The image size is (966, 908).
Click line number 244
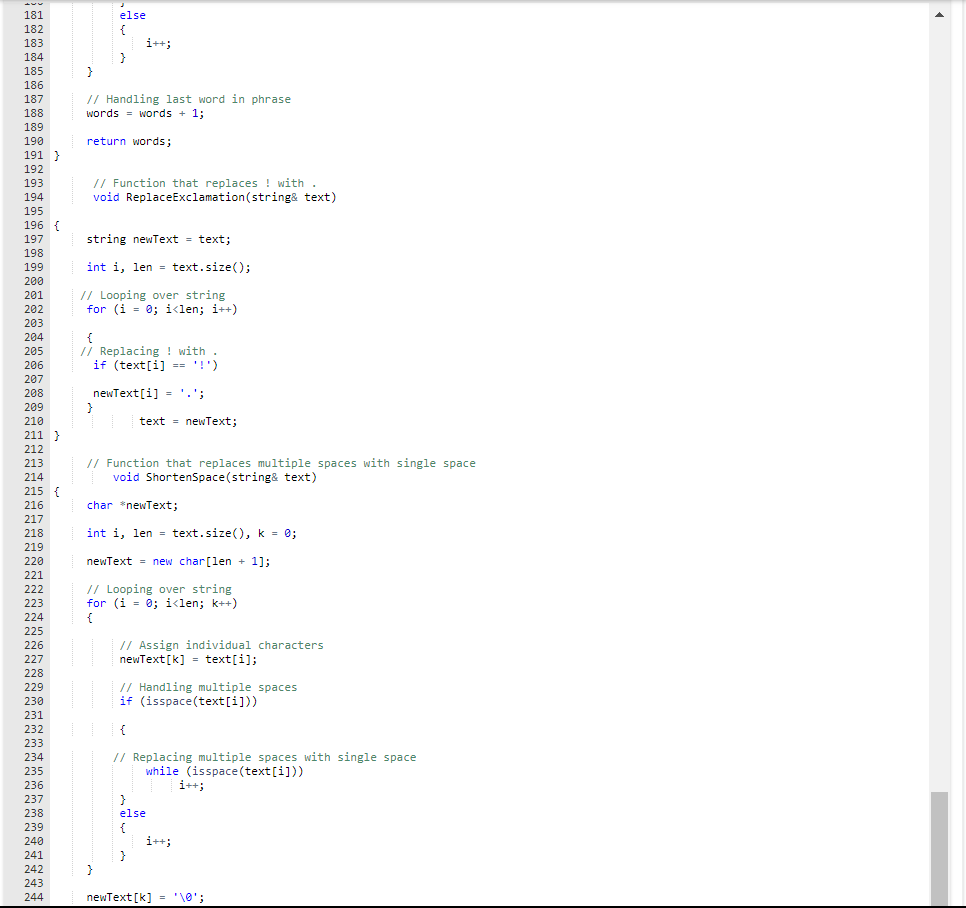[33, 897]
